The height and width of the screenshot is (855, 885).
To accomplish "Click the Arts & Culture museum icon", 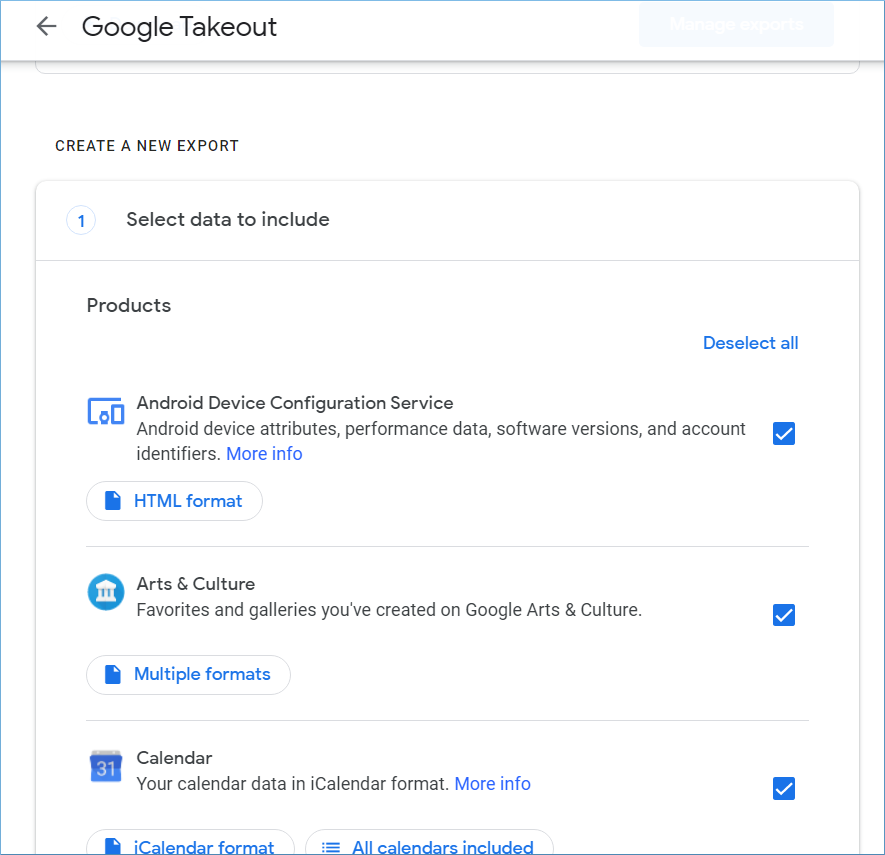I will (x=106, y=592).
